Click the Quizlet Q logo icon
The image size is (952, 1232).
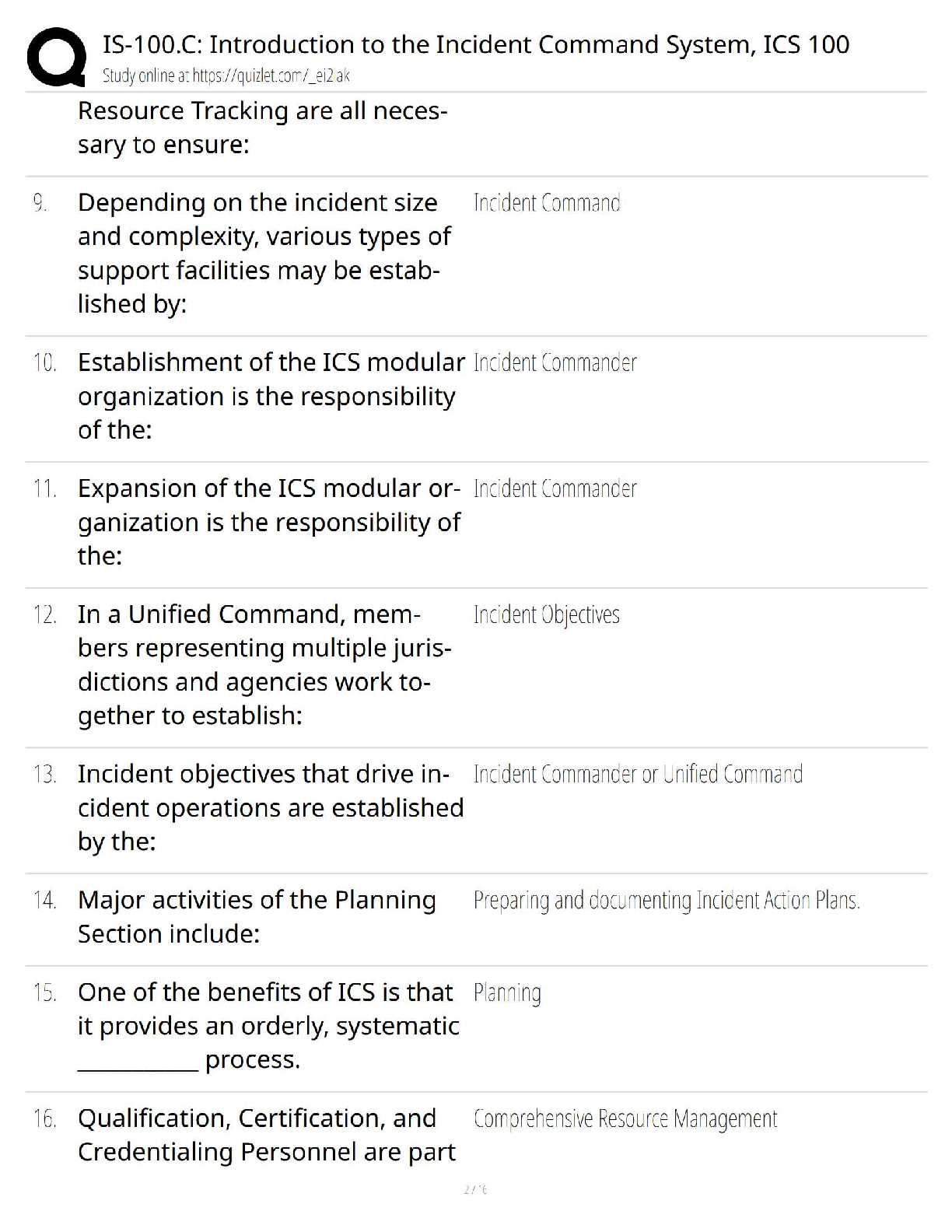[x=56, y=57]
